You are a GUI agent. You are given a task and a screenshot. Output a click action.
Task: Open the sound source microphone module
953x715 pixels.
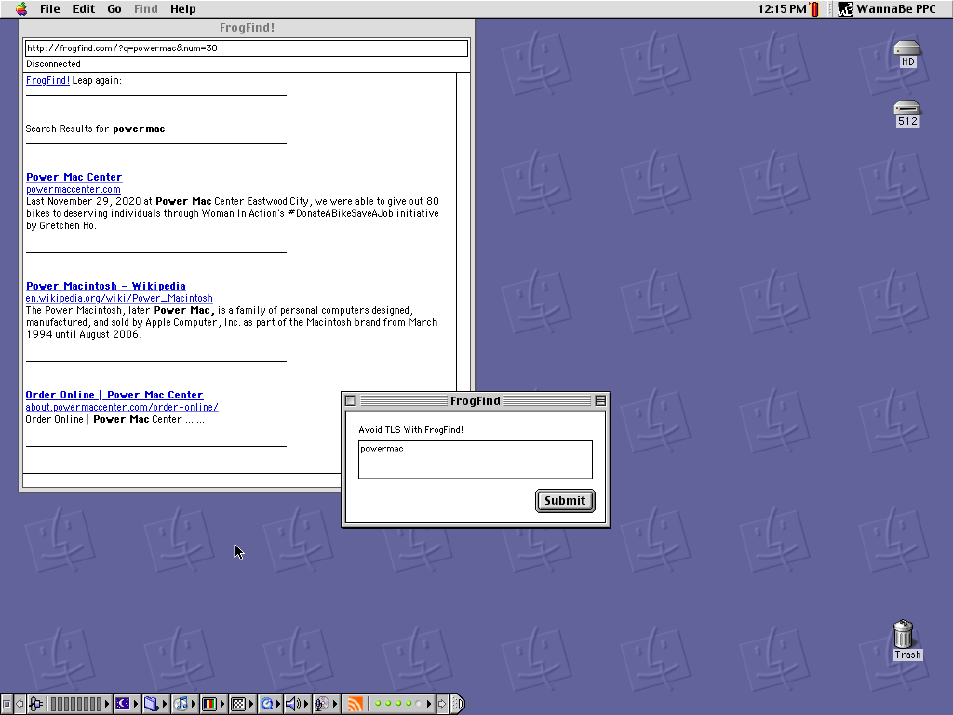point(322,704)
